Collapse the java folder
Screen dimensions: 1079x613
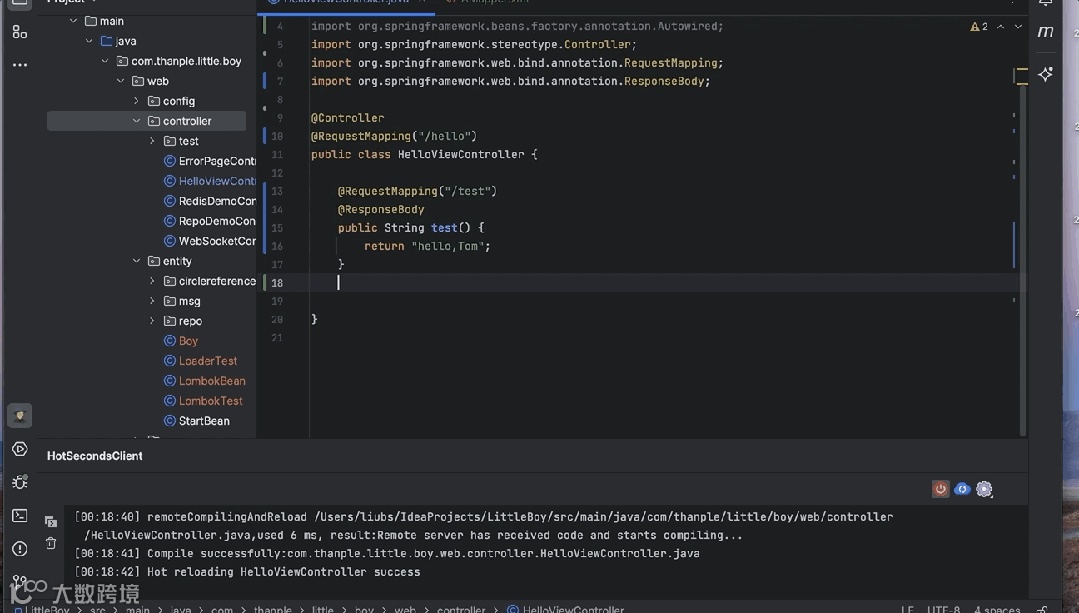click(89, 41)
